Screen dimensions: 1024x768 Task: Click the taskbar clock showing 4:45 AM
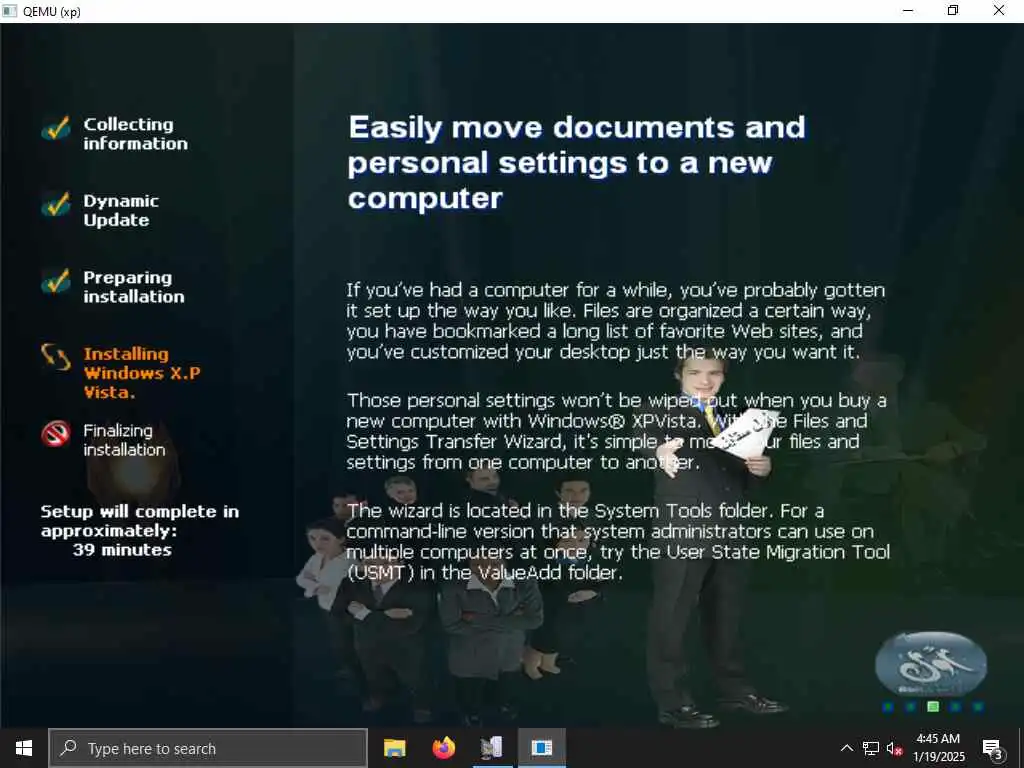click(x=938, y=739)
